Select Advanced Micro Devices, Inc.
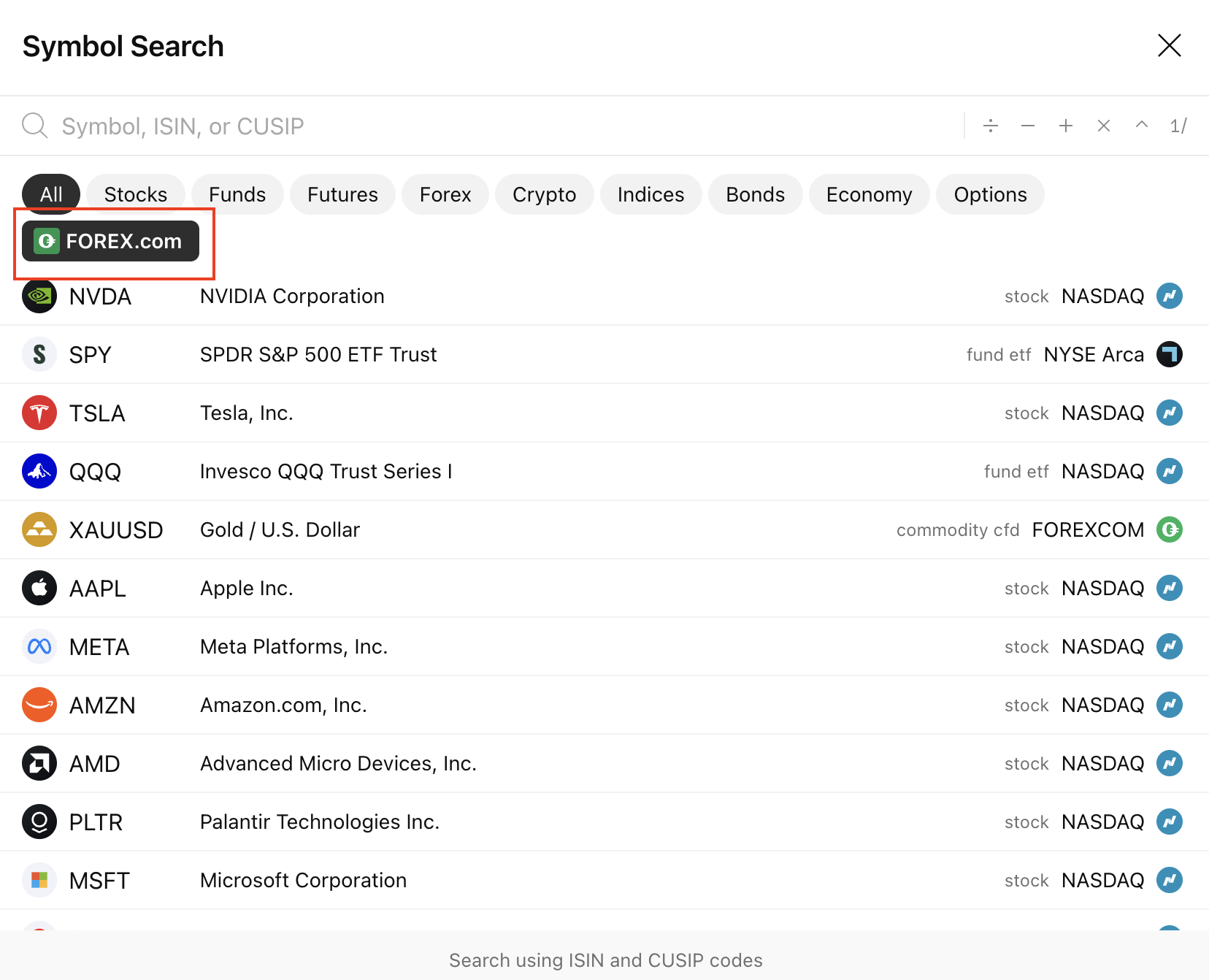1209x980 pixels. [339, 763]
